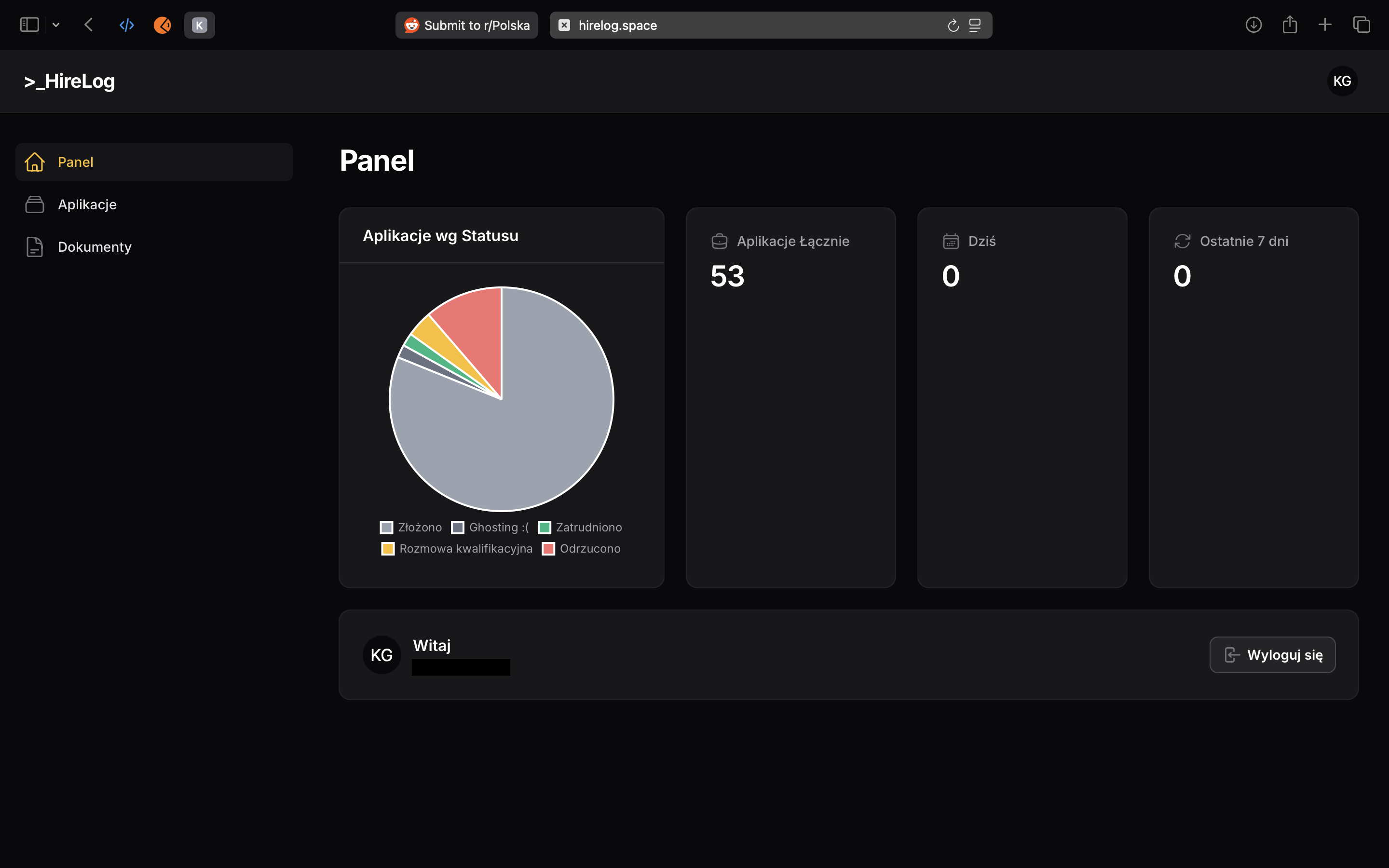Go to Aplikacje in the sidebar

87,204
